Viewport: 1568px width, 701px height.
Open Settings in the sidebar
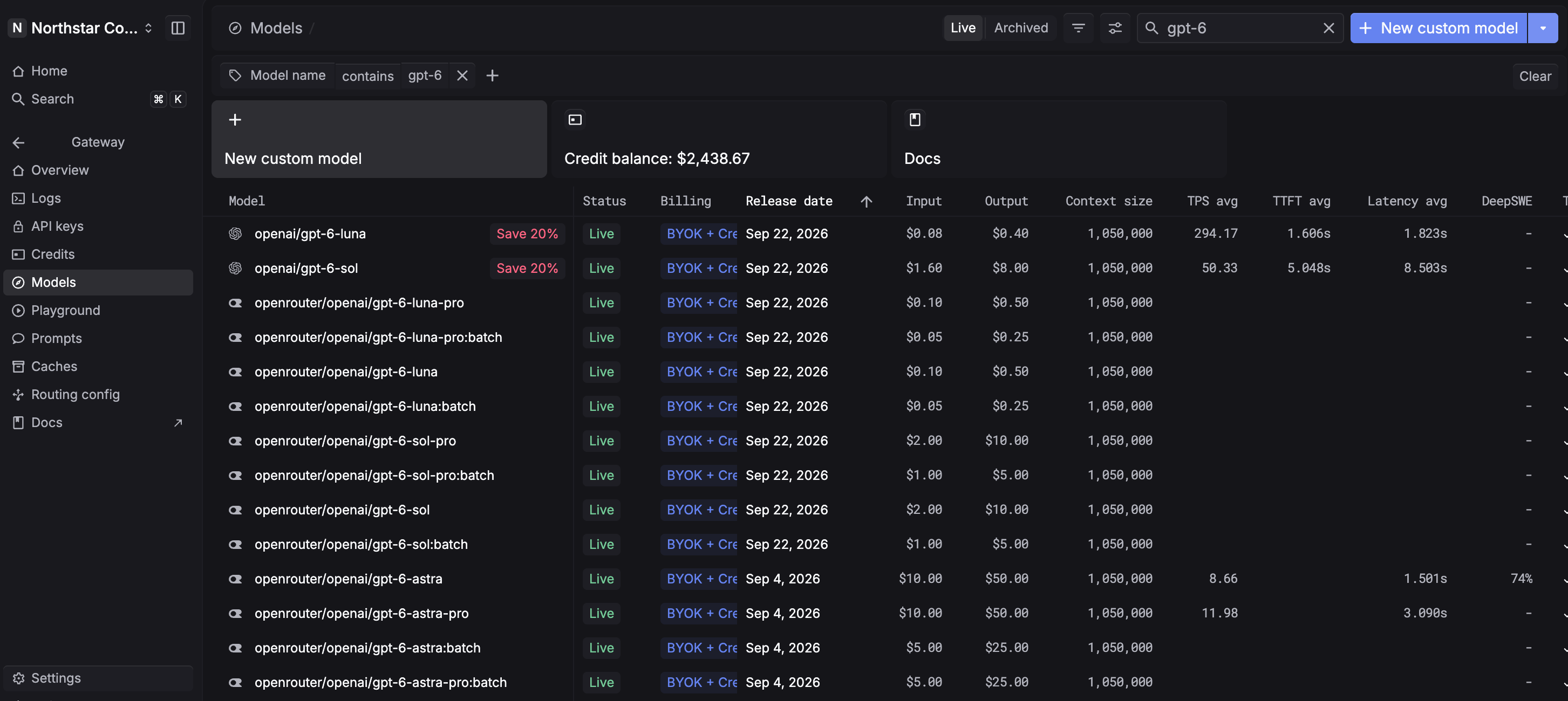[x=98, y=678]
